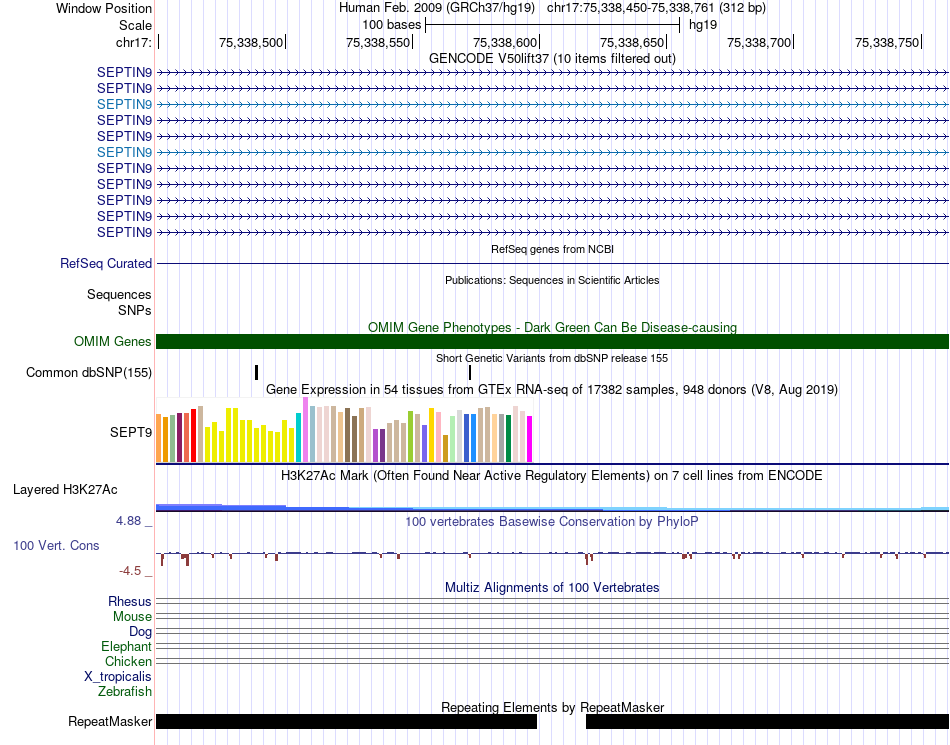The image size is (950, 745).
Task: Open the H3K27Ac Mark track title
Action: click(552, 475)
